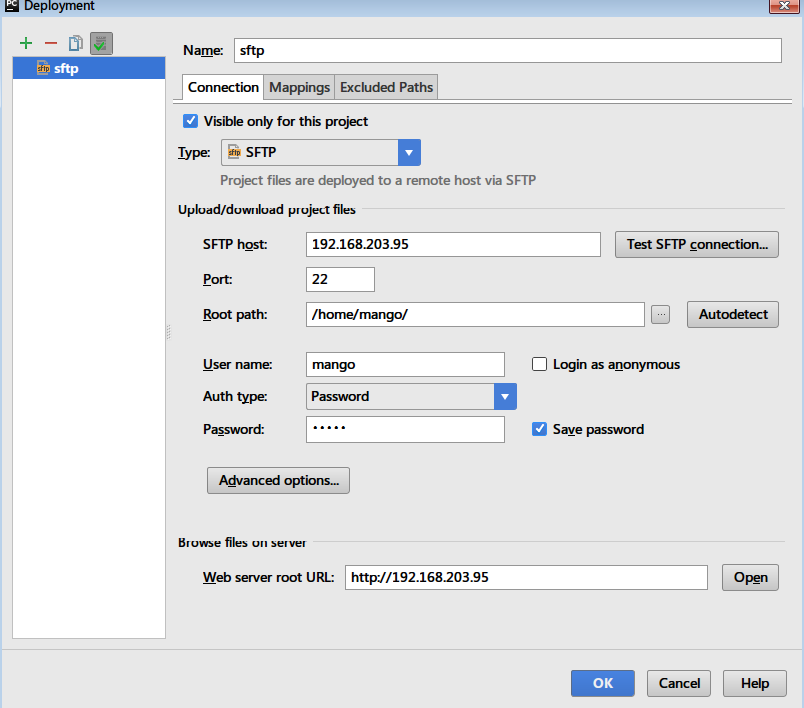Close the Deployment dialog window

click(x=782, y=6)
